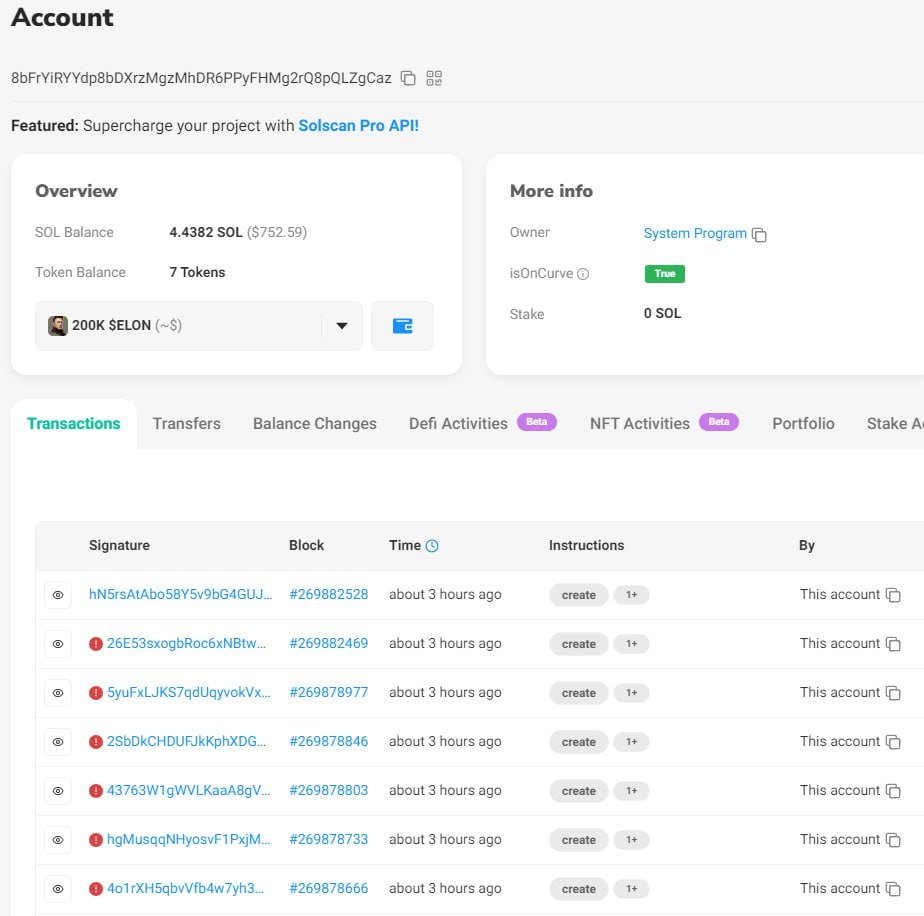Image resolution: width=924 pixels, height=916 pixels.
Task: Click failed-status icon on 4o1rXH5qbvVfb4w7yh3
Action: (95, 888)
